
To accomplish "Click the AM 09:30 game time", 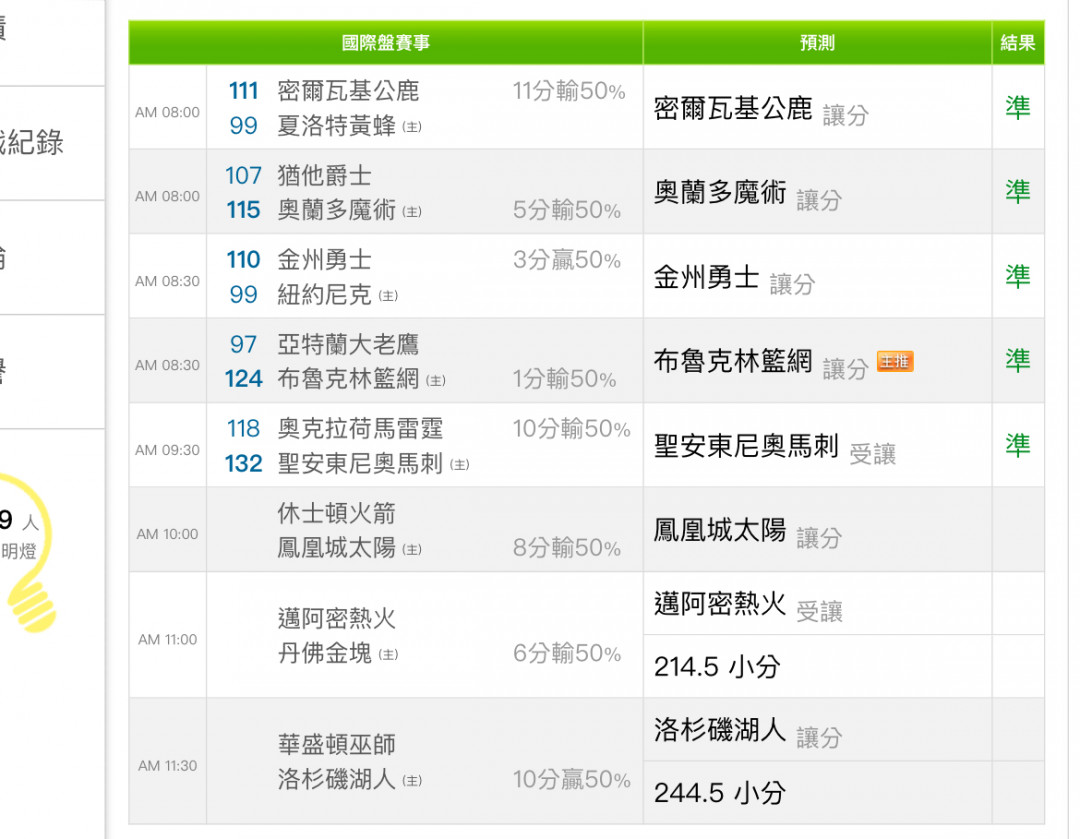I will (167, 450).
